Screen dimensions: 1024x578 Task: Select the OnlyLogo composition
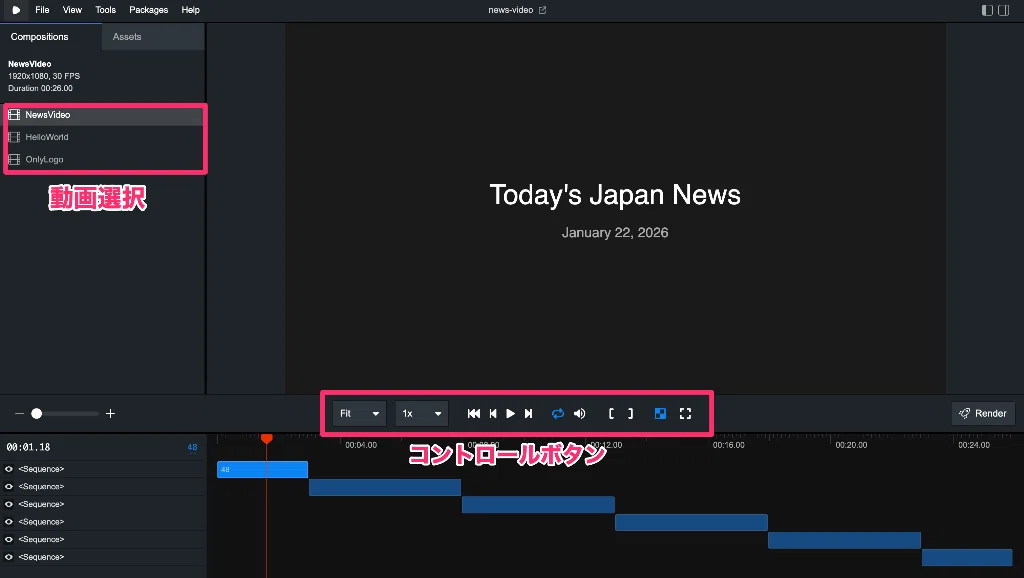(104, 159)
